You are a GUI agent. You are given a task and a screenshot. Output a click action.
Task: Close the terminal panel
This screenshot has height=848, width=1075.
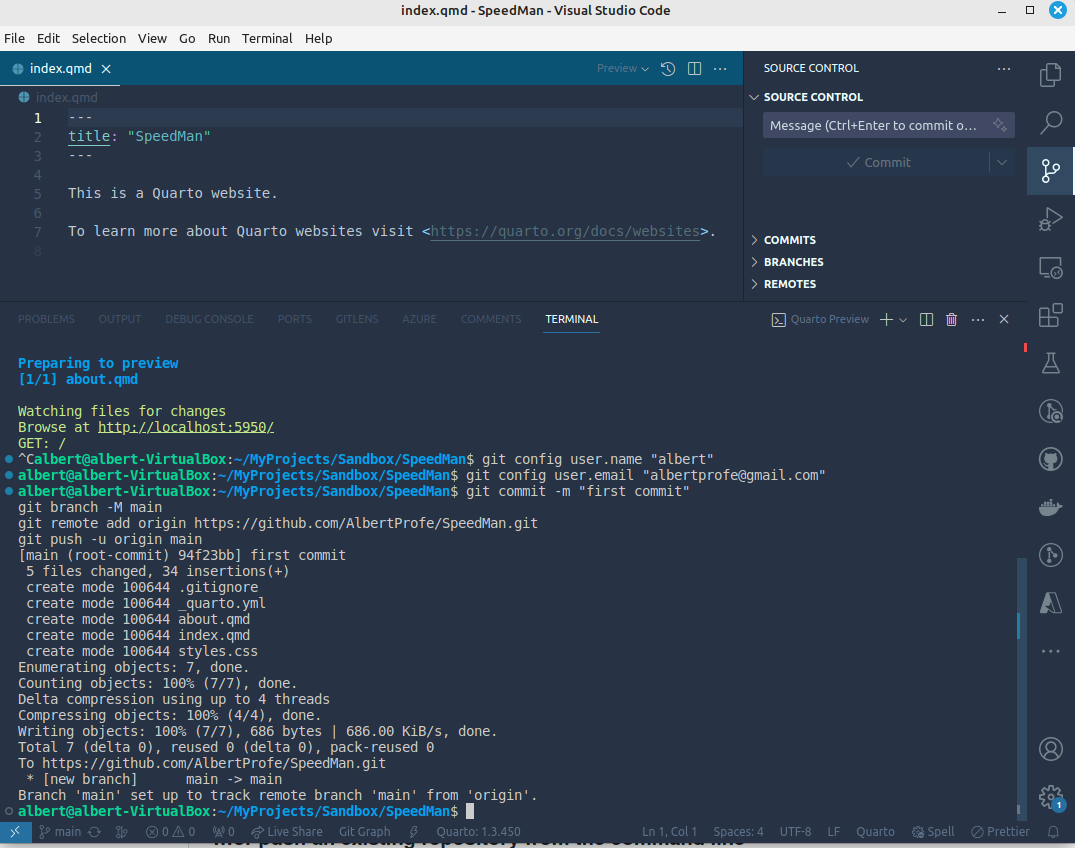pyautogui.click(x=1004, y=319)
